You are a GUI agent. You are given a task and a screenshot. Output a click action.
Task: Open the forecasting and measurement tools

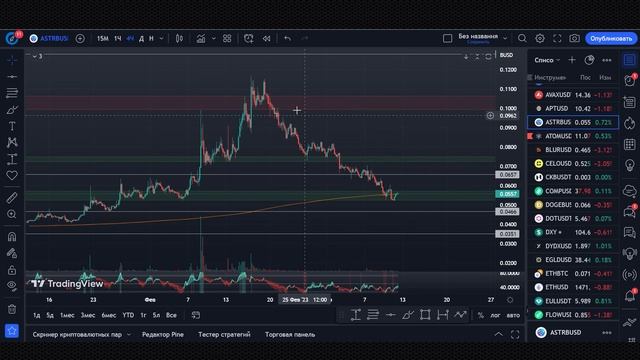click(12, 159)
